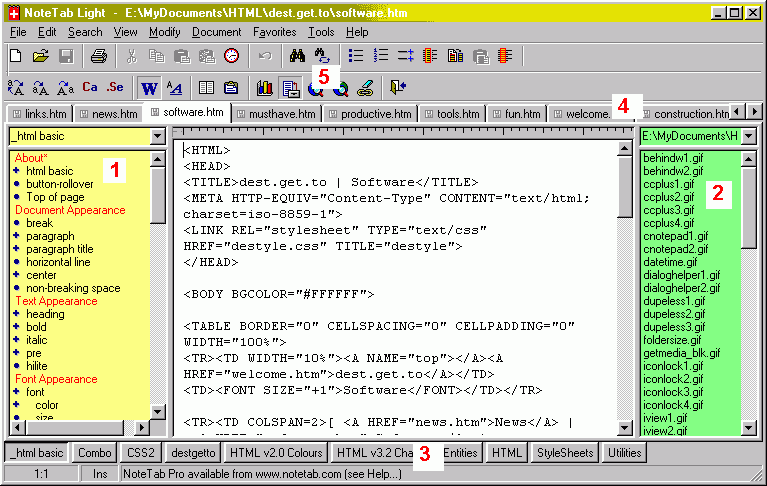
Task: Expand the paragraph title clip item
Action: click(x=17, y=249)
